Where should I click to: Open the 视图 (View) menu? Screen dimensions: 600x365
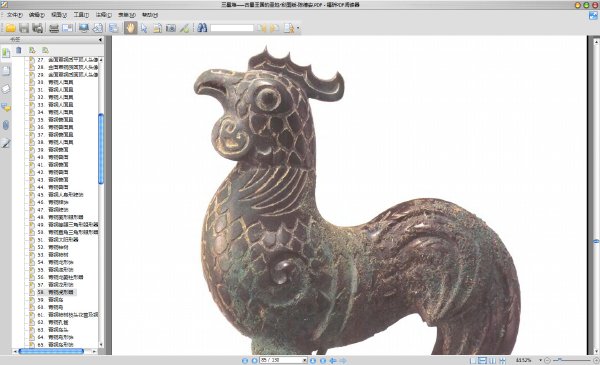tap(59, 15)
